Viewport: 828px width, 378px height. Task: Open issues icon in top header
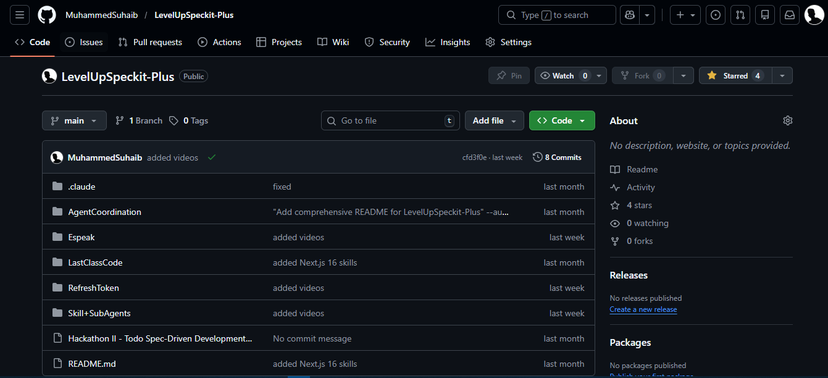click(x=716, y=15)
